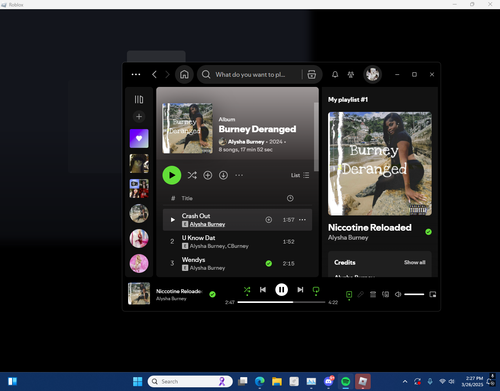Screen dimensions: 500x391
Task: Click the taskbar Search box
Action: pyautogui.click(x=190, y=381)
